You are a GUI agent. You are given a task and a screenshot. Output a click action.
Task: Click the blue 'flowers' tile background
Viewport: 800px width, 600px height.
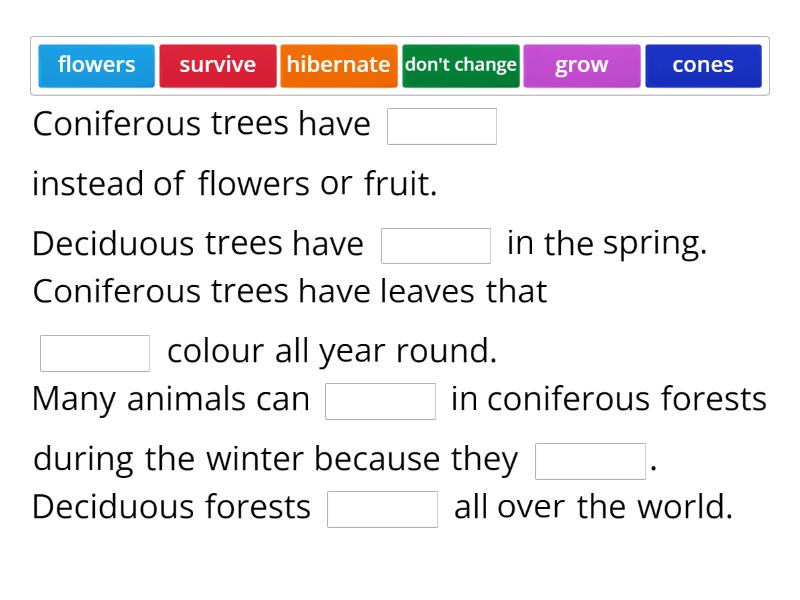pyautogui.click(x=96, y=65)
